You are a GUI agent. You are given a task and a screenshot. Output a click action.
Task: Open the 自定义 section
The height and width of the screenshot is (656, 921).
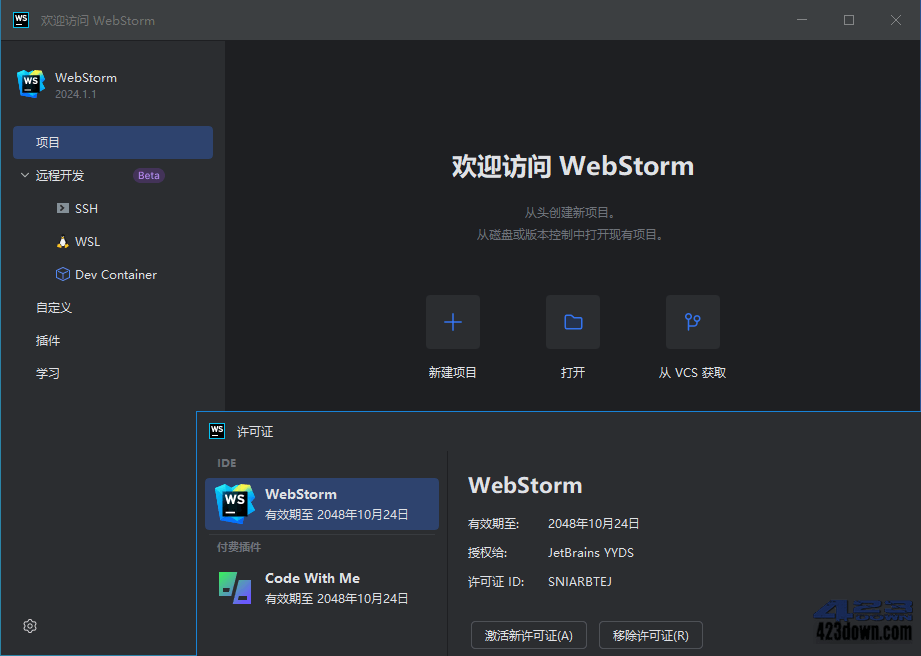(x=53, y=307)
